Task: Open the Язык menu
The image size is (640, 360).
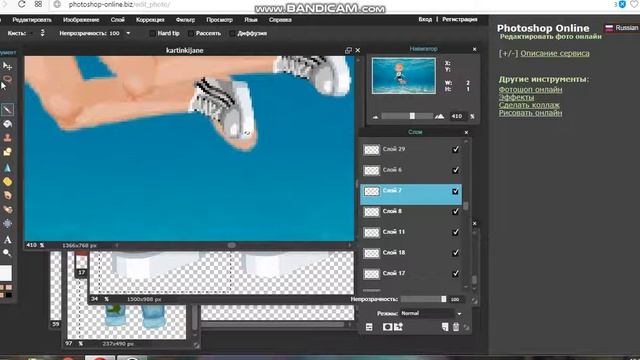Action: 251,20
